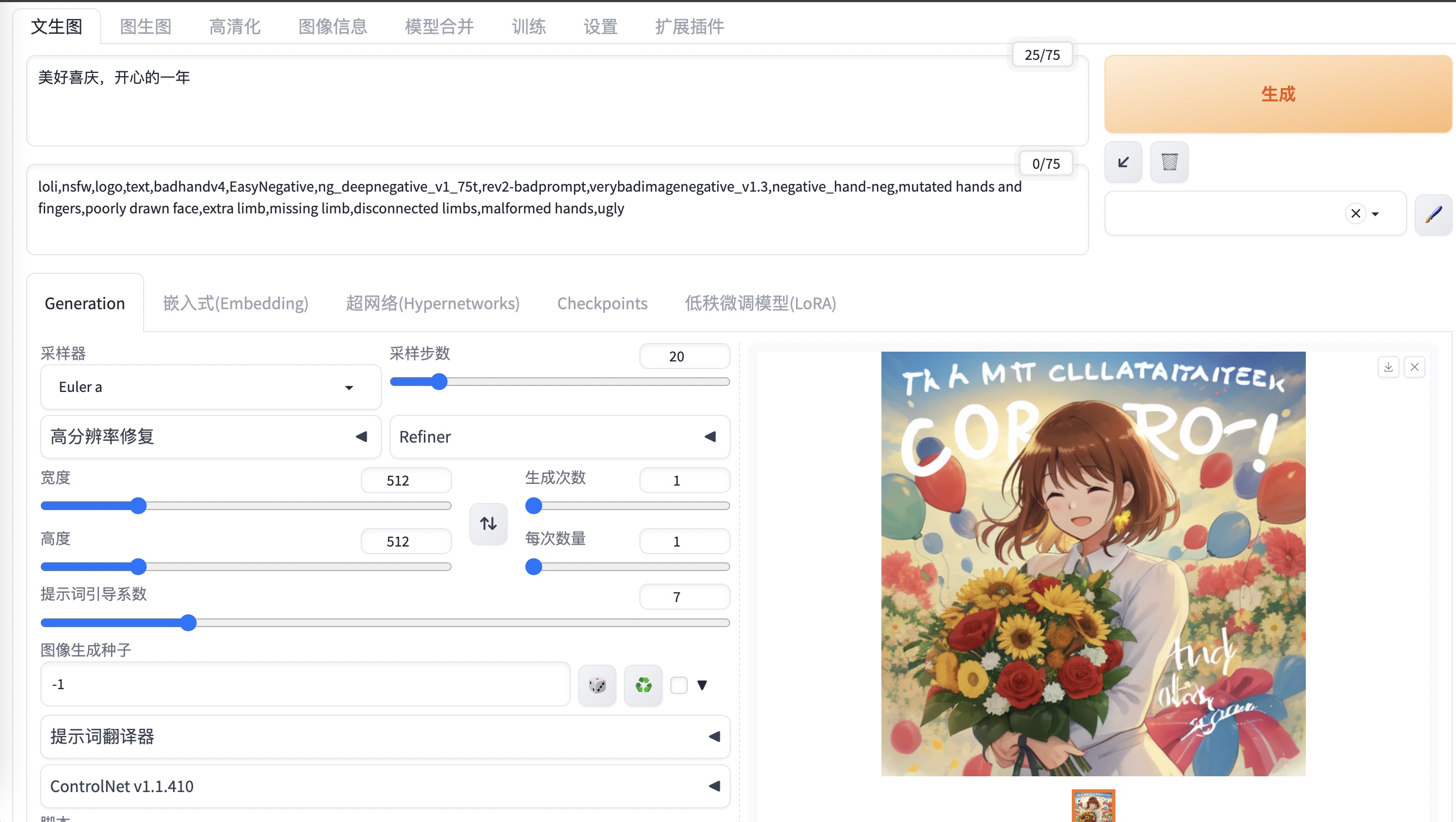The image size is (1456, 822).
Task: Open the 低秩微调模型(LoRA) sub-tab
Action: (760, 303)
